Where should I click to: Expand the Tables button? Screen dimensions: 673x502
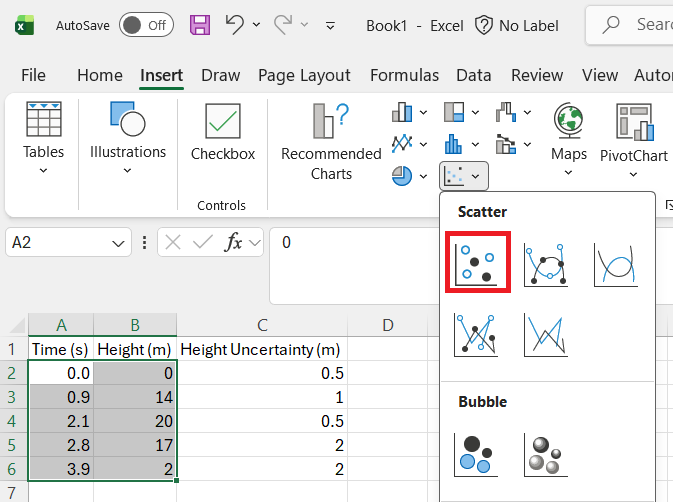click(x=43, y=138)
